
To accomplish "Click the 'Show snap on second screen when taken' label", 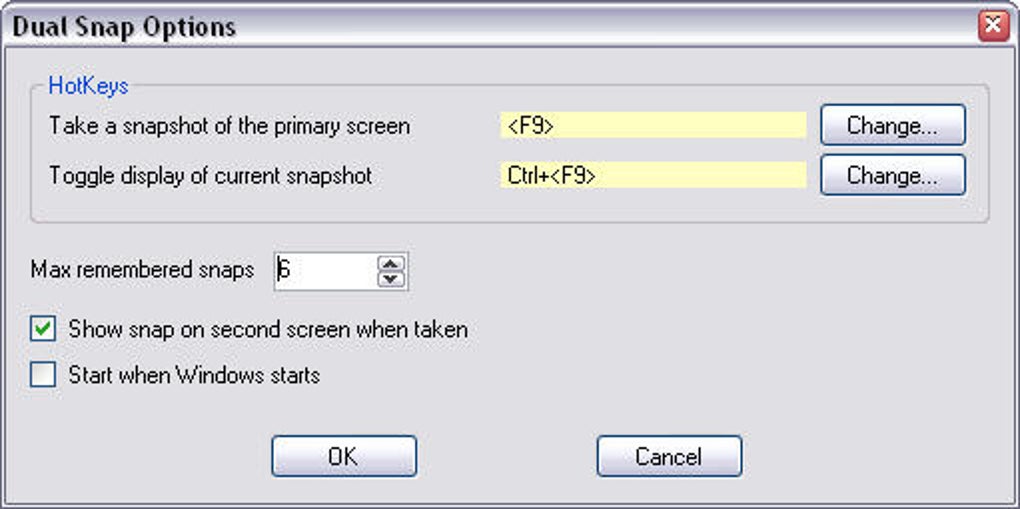I will coord(268,329).
